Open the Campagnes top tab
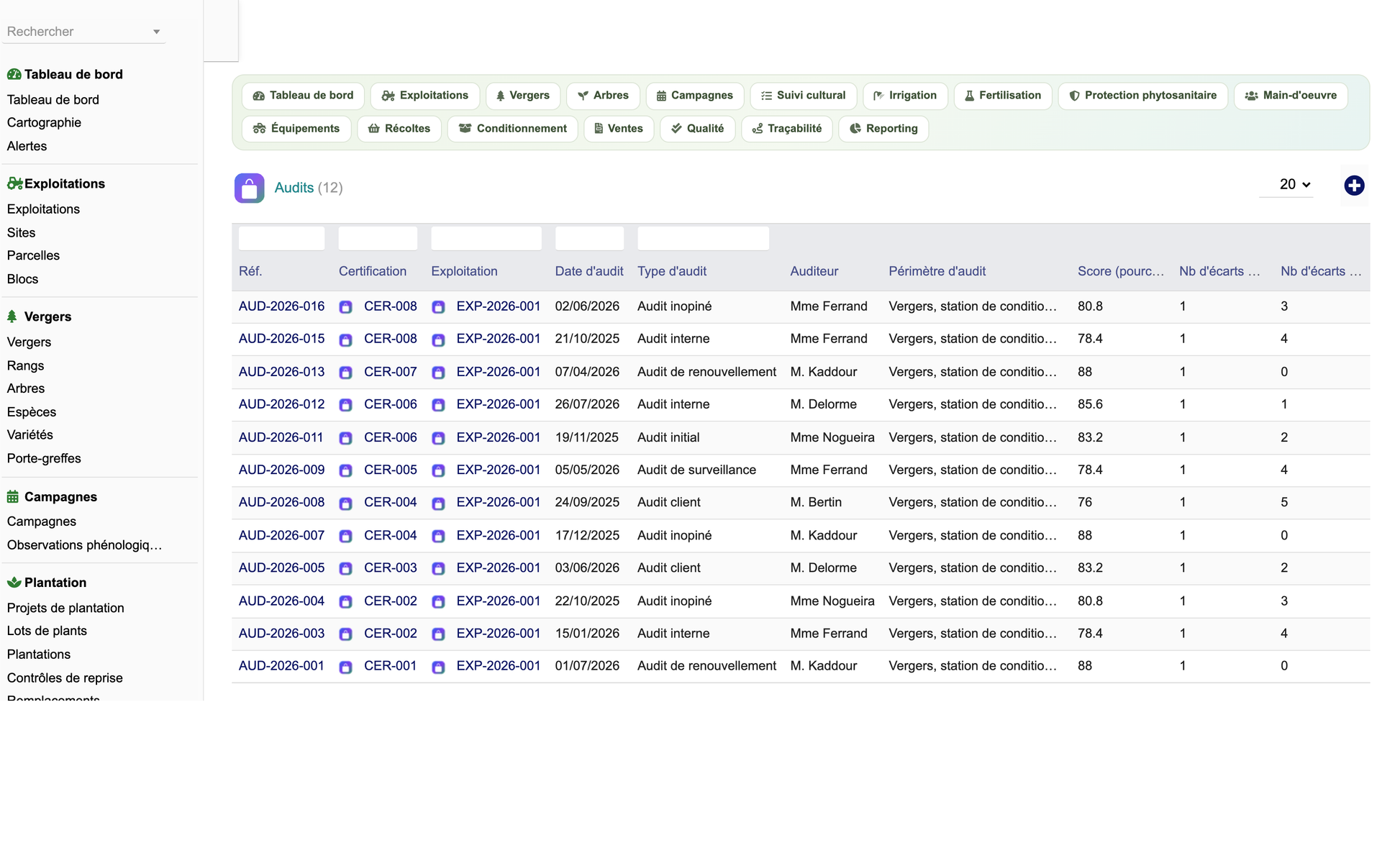Viewport: 1400px width, 866px height. coord(695,96)
